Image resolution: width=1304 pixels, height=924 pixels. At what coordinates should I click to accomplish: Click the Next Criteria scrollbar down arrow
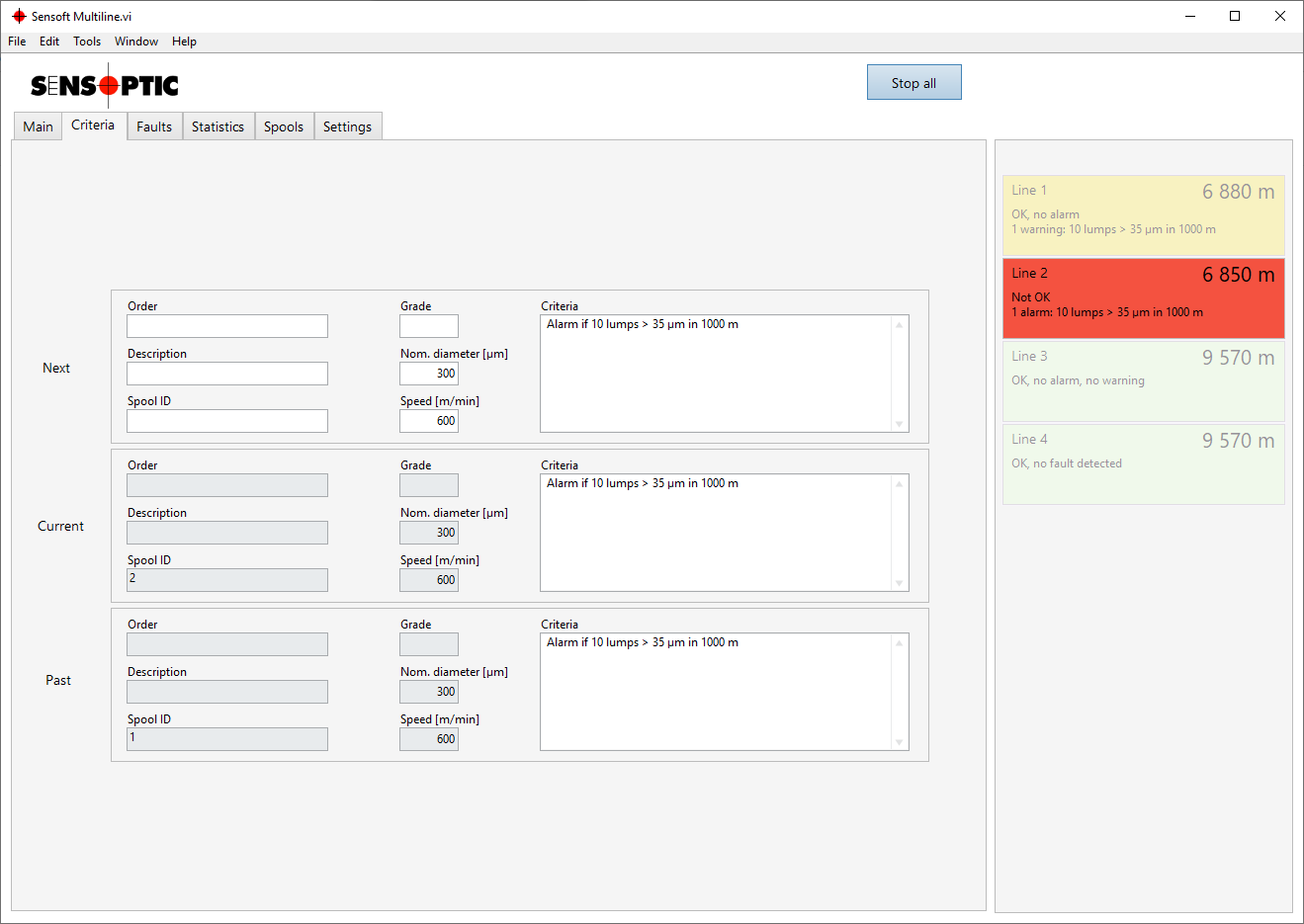[900, 424]
